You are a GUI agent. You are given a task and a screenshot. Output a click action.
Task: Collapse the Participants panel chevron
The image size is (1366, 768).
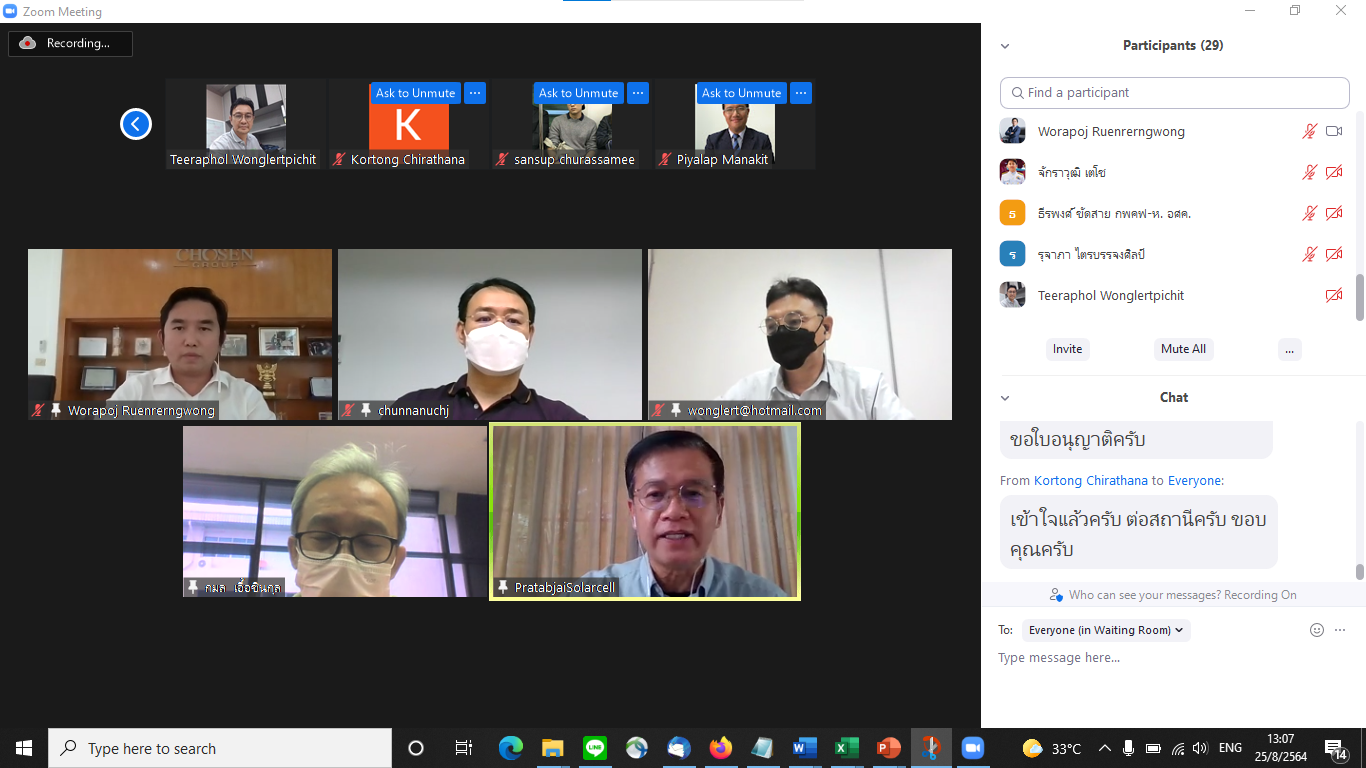1005,46
